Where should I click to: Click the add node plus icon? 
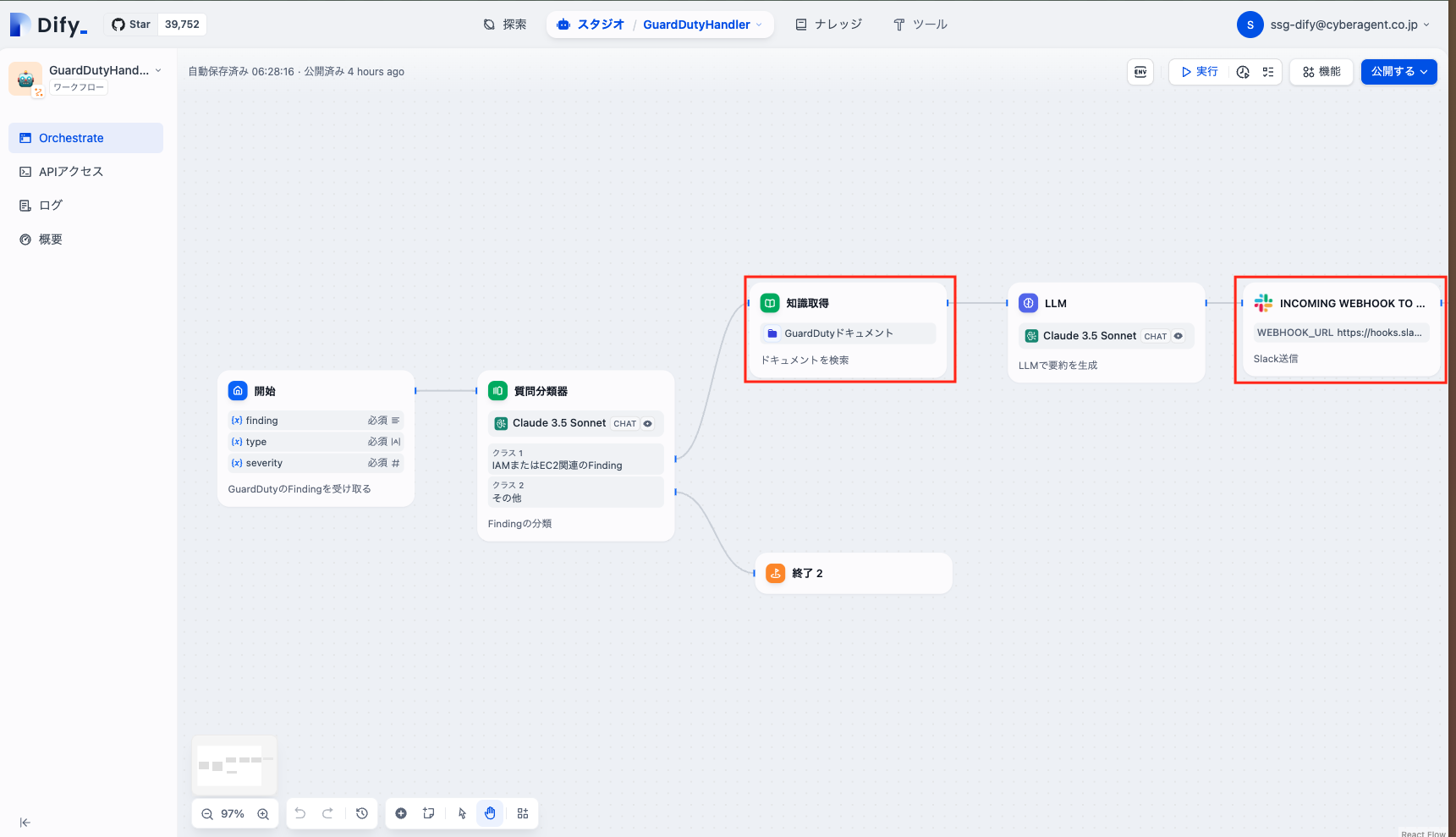coord(401,813)
